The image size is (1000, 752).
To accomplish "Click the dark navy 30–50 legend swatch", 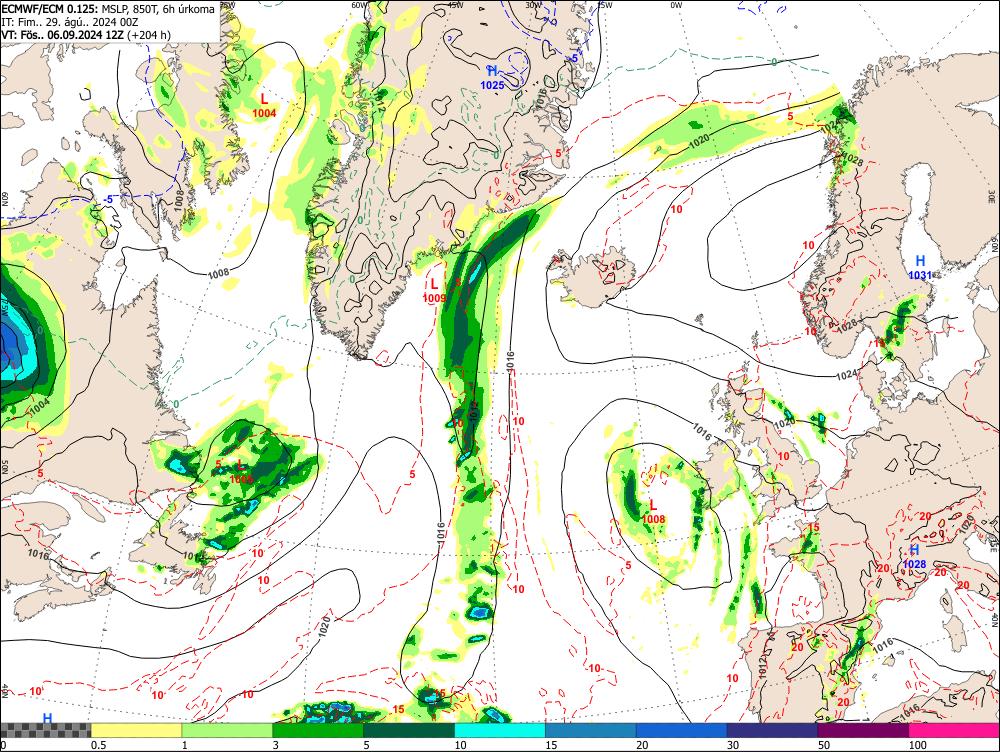I will 772,730.
